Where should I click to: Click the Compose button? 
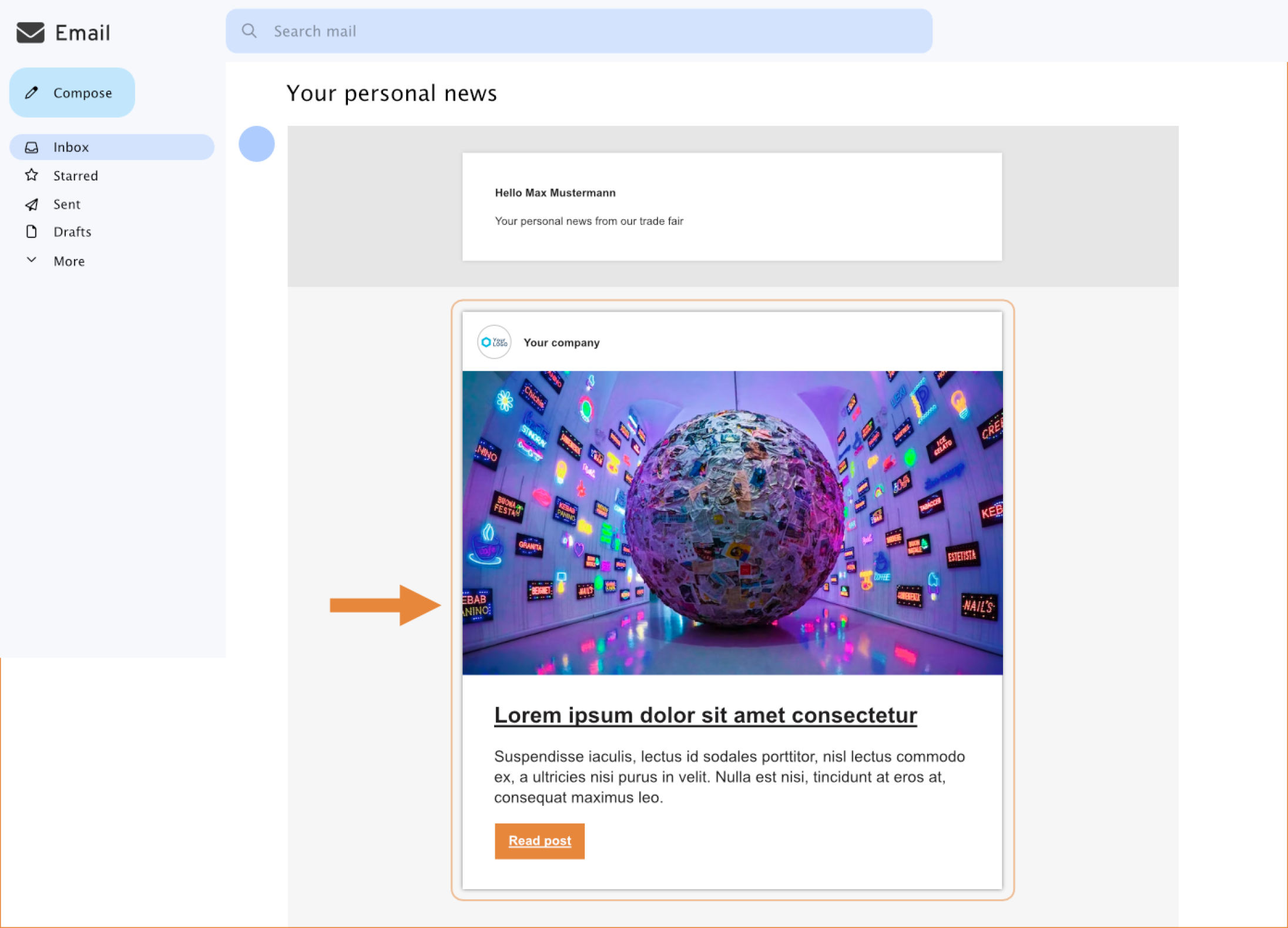coord(72,93)
